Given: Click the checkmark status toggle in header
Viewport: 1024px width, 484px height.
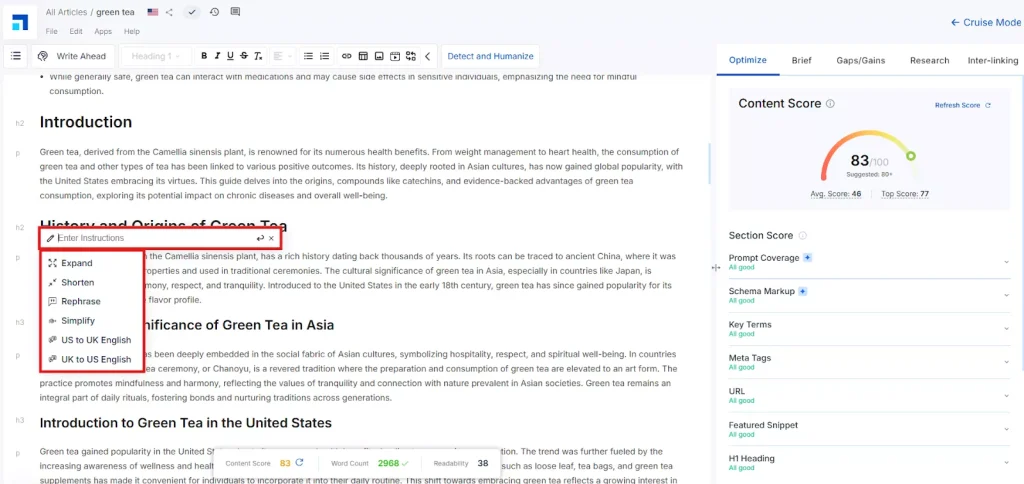Looking at the screenshot, I should [192, 12].
